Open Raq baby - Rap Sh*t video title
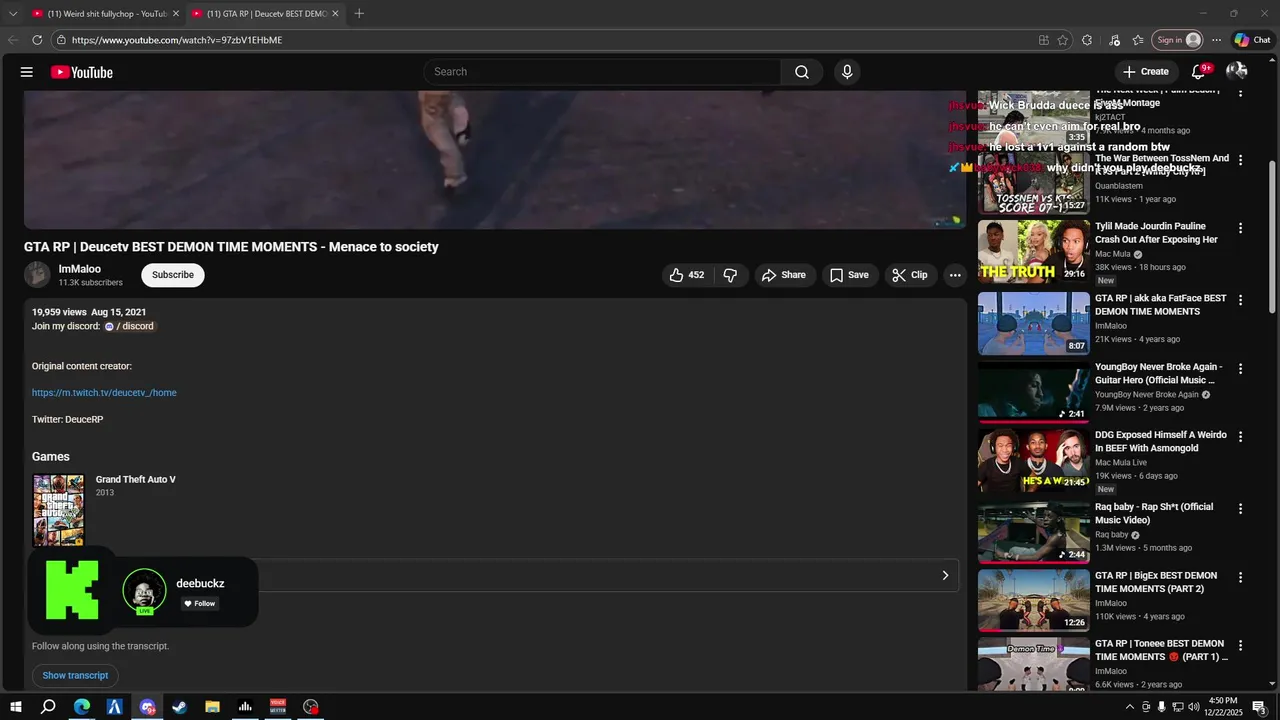This screenshot has height=720, width=1280. tap(1154, 514)
